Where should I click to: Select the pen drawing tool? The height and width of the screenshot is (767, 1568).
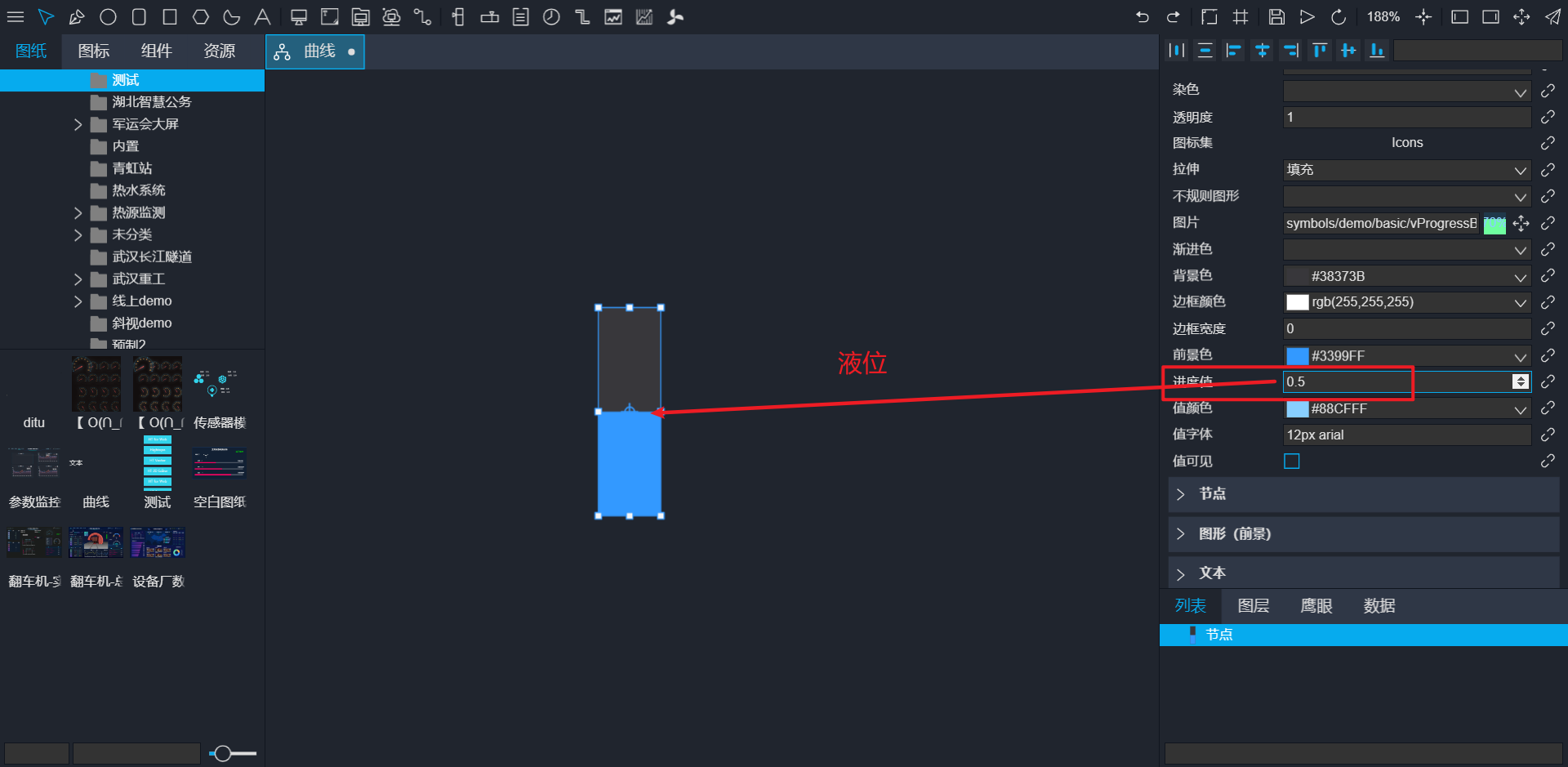tap(77, 17)
